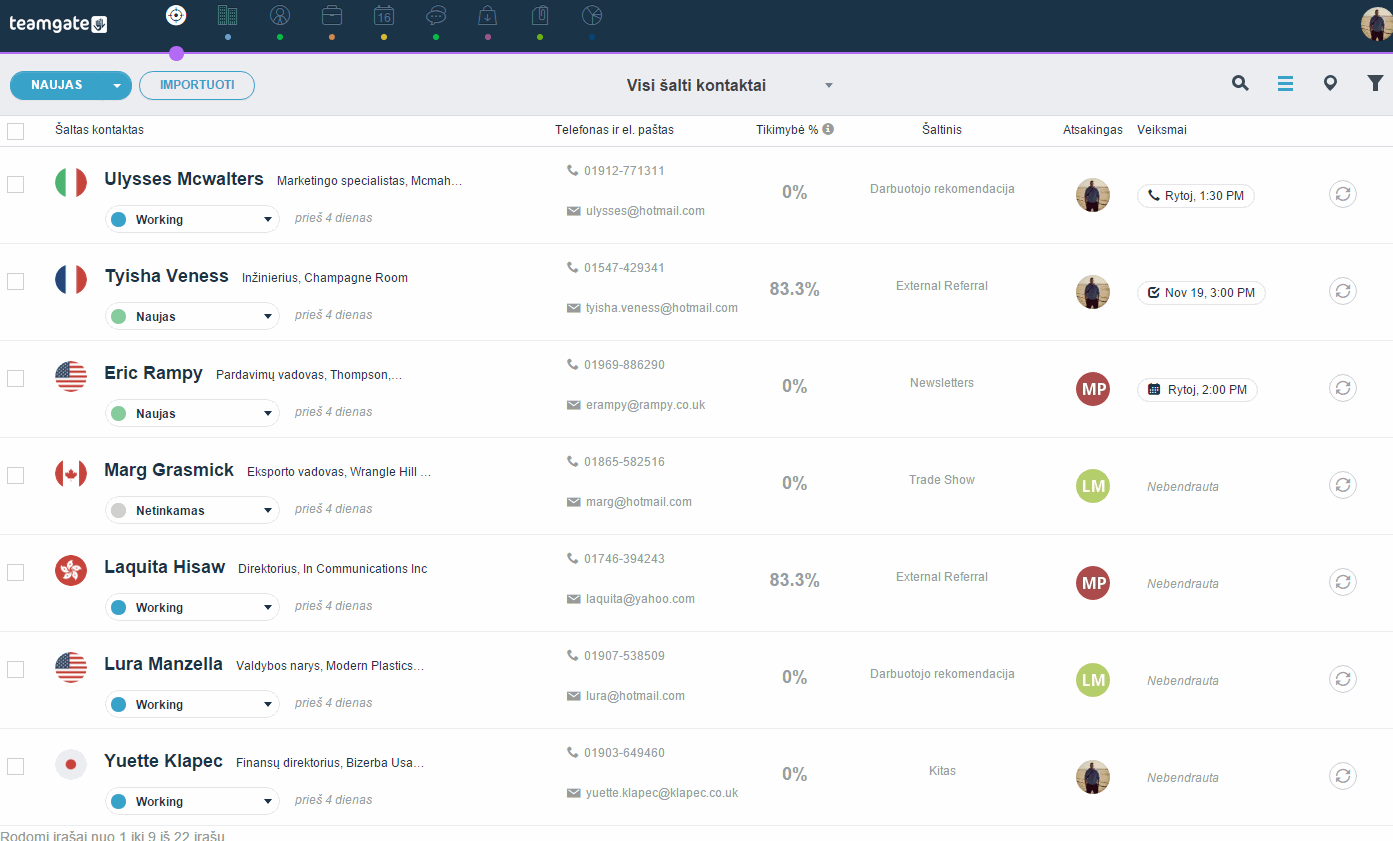Open the Working status dropdown for Yuette Klapec

coord(192,801)
